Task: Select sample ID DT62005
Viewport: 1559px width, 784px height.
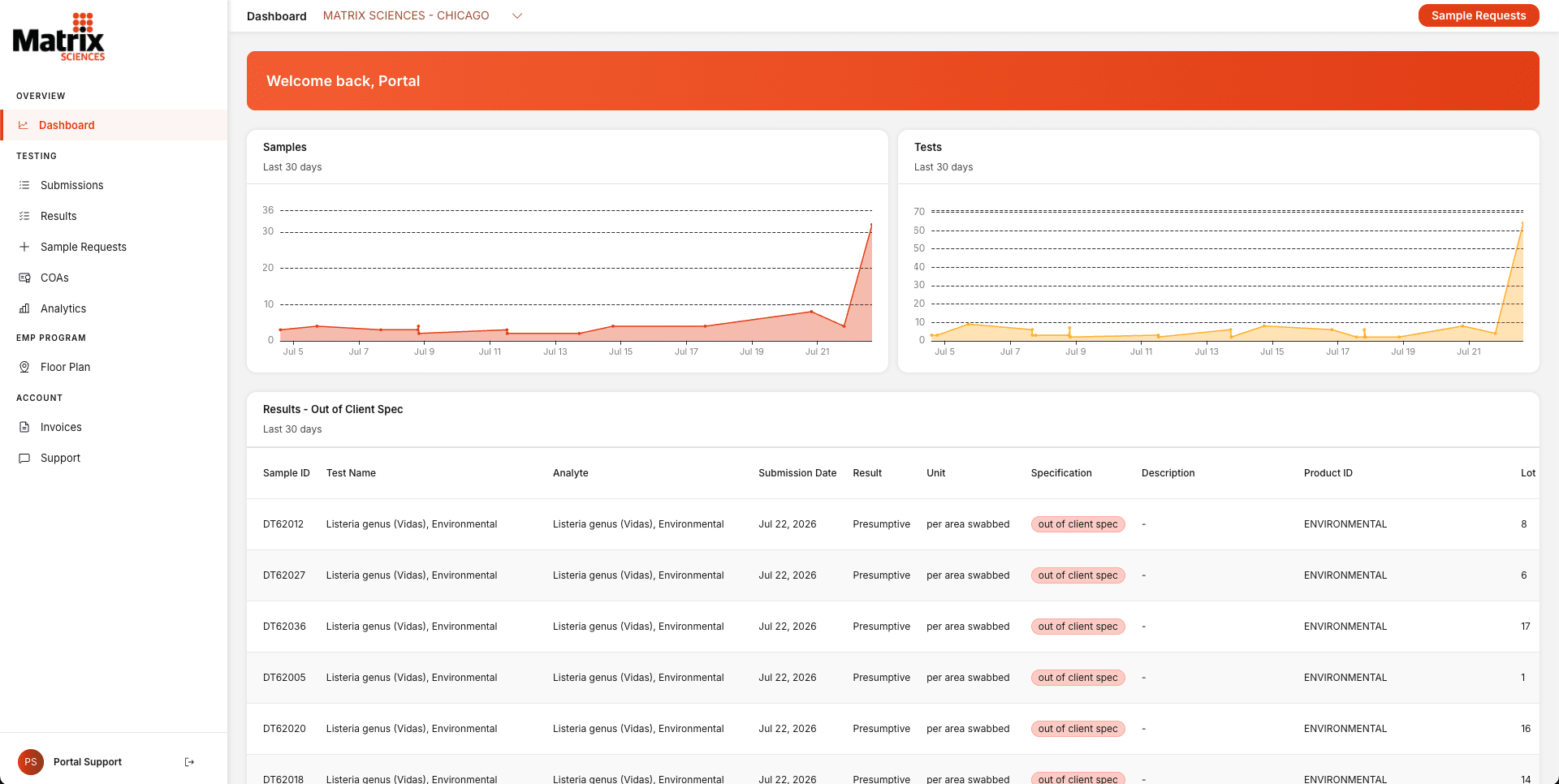Action: [x=284, y=678]
